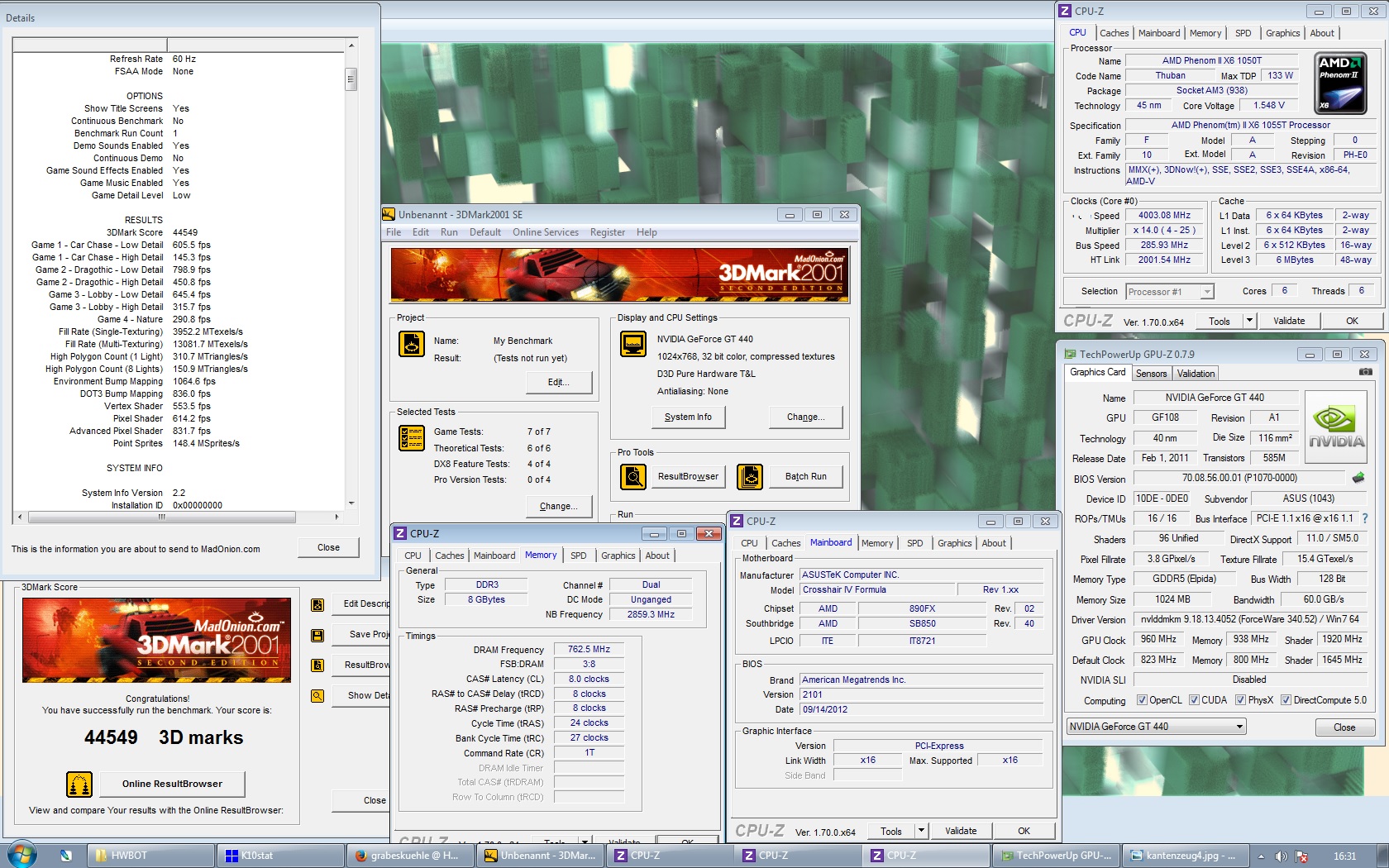Switch to Sensors tab in GPU-Z
Viewport: 1389px width, 868px height.
(x=1151, y=374)
